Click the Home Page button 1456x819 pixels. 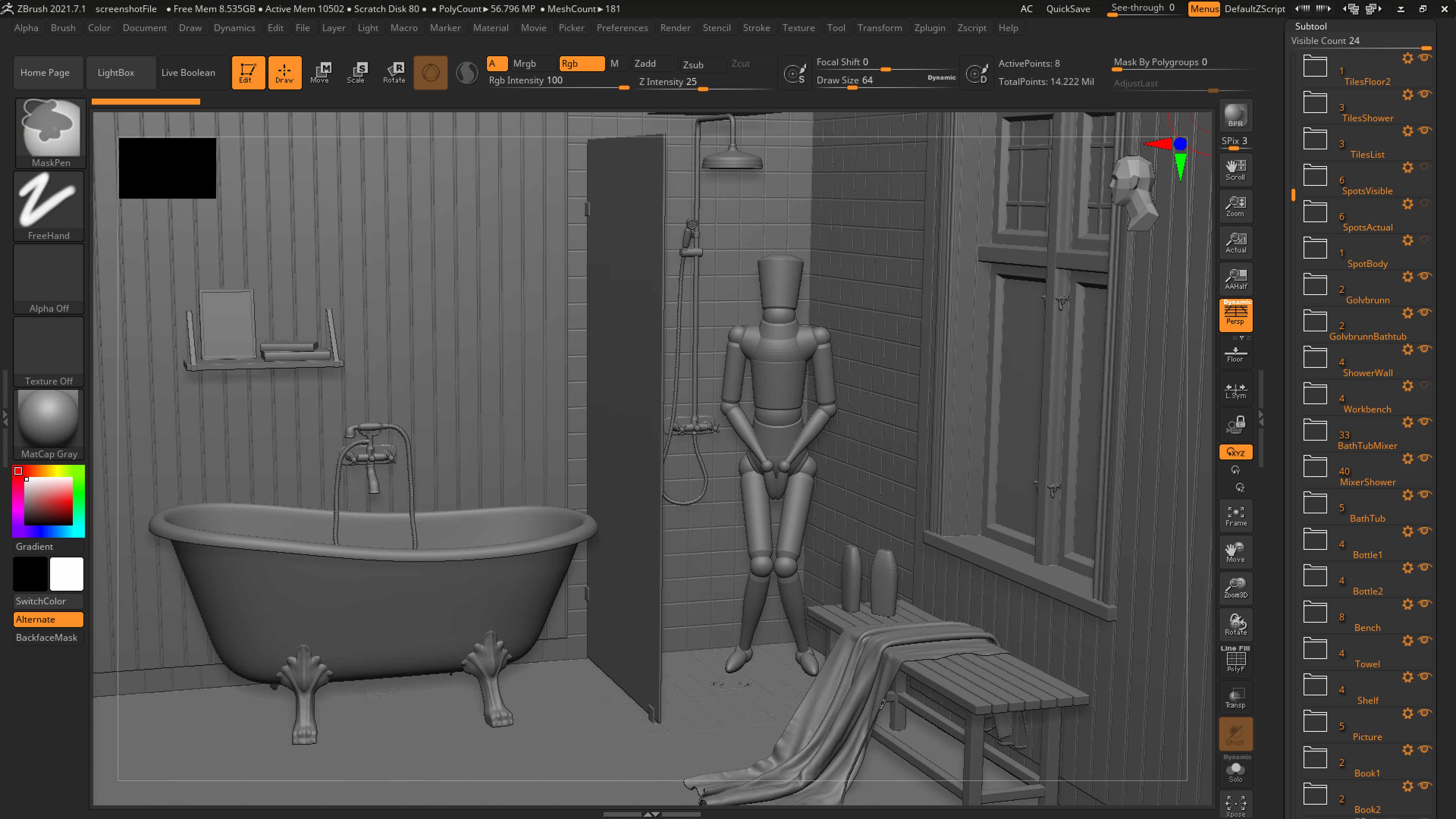coord(49,72)
